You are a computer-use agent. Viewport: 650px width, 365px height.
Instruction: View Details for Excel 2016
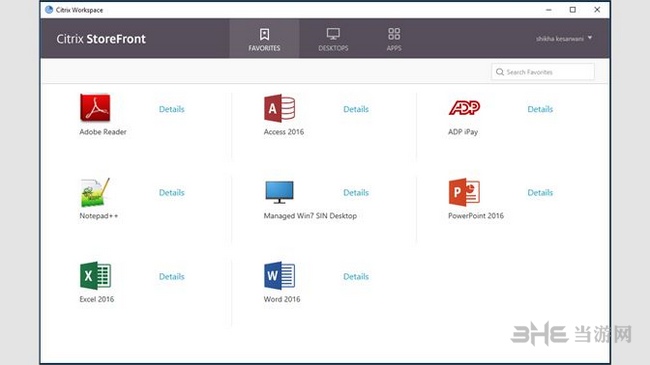[x=172, y=276]
